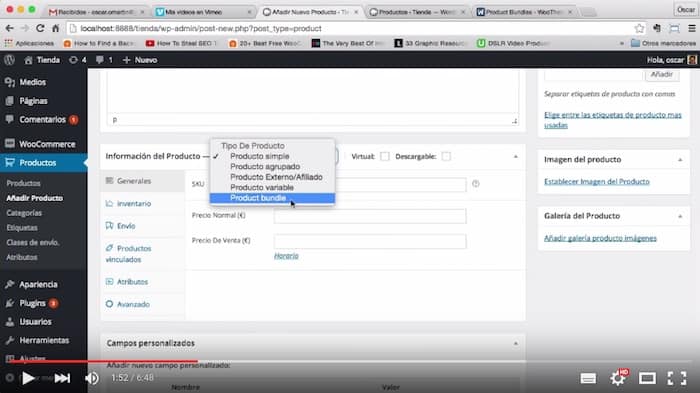The height and width of the screenshot is (393, 700).
Task: Toggle the Virtual checkbox
Action: point(385,156)
